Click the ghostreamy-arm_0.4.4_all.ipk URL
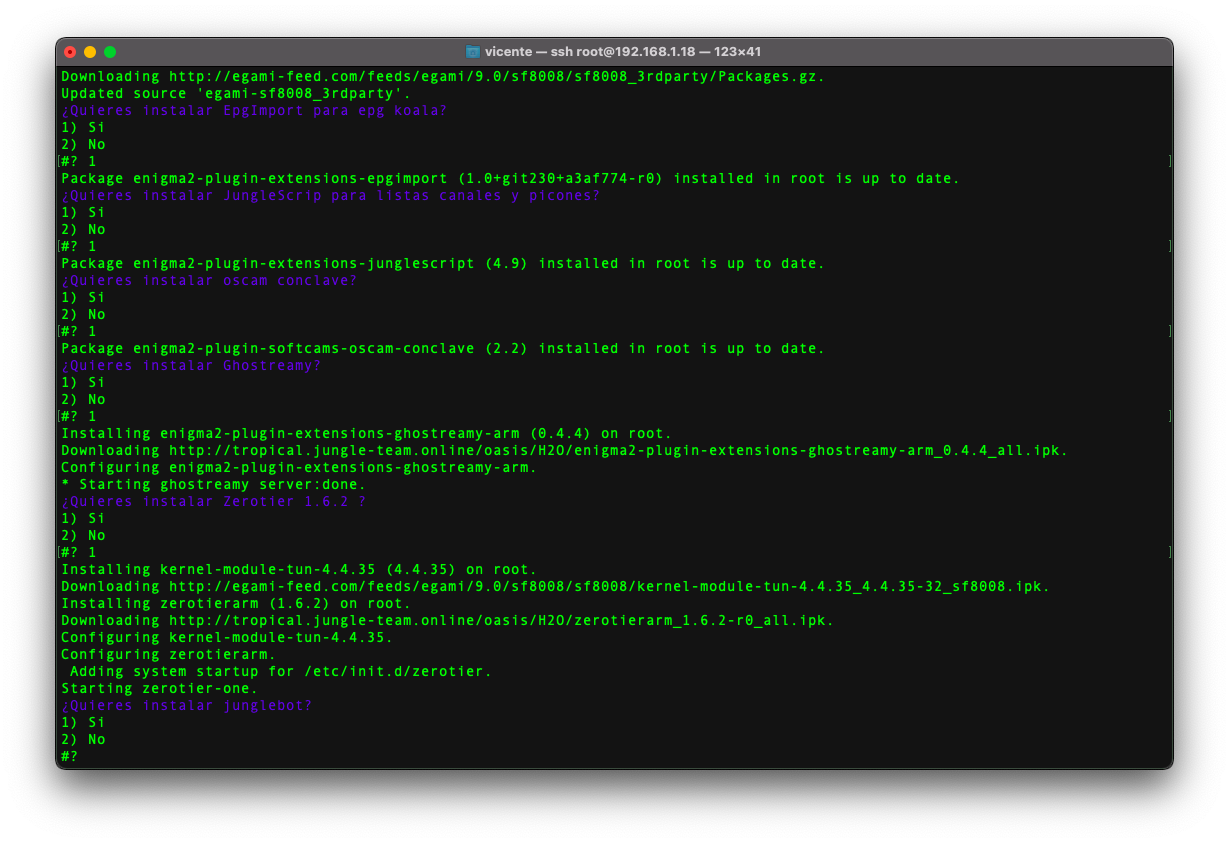 (x=617, y=451)
